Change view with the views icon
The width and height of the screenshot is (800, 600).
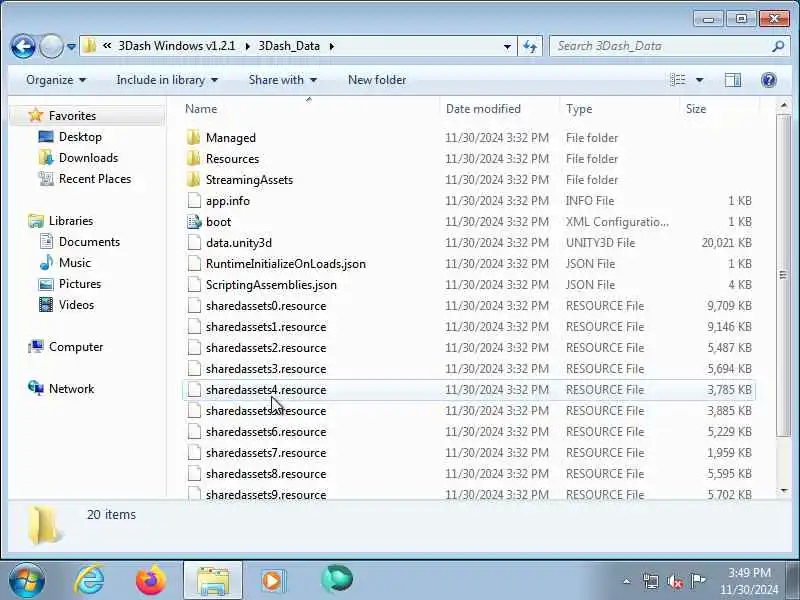tap(678, 80)
